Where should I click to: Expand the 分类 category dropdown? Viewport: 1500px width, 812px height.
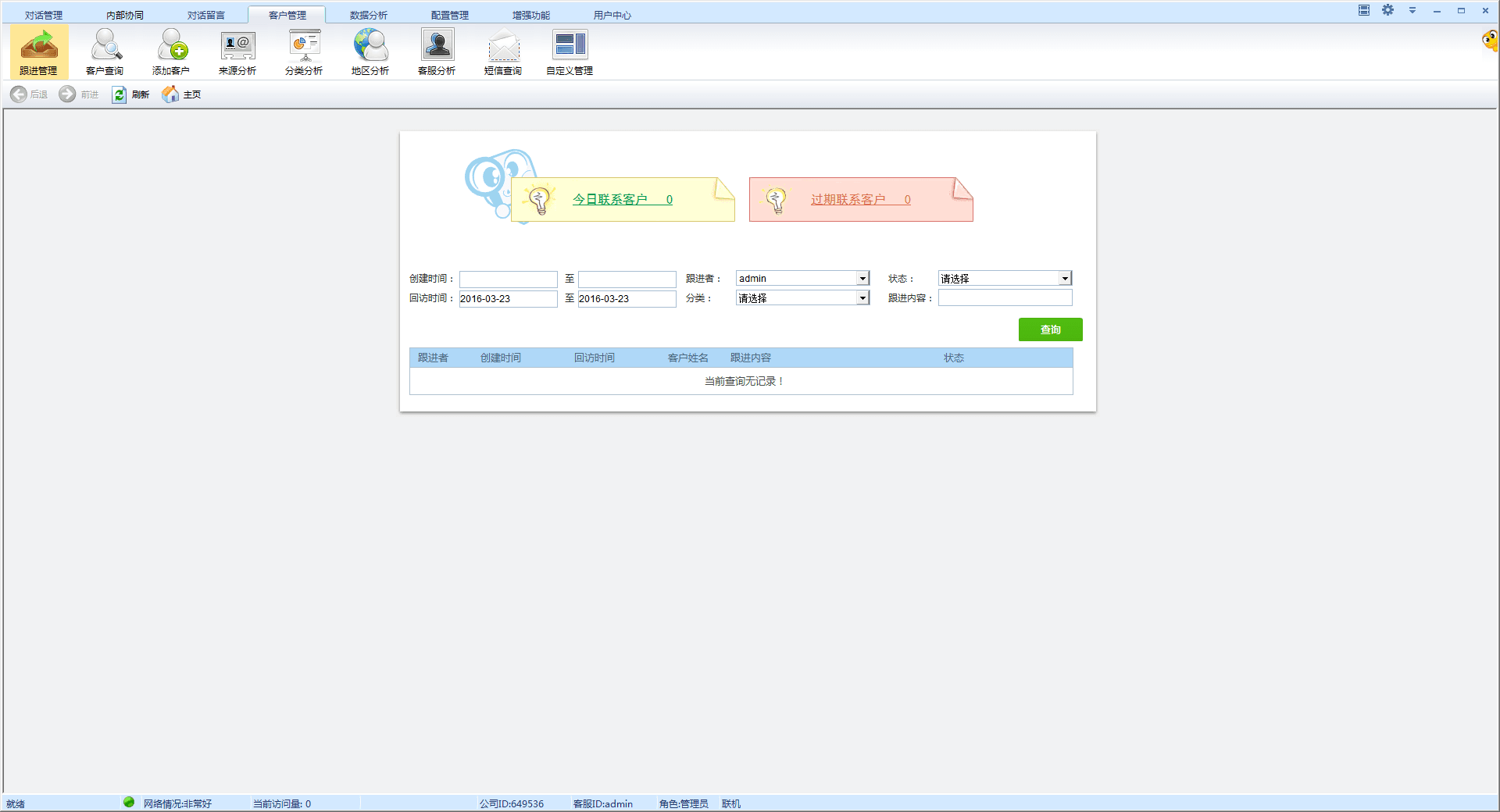tap(862, 298)
